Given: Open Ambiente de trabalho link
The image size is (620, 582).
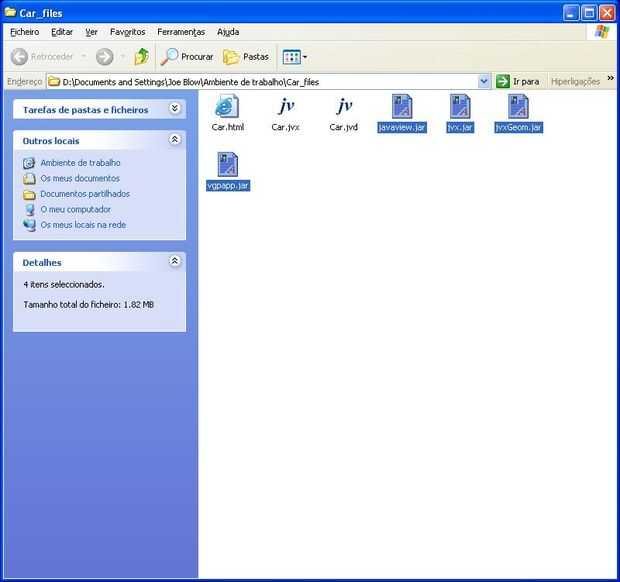Looking at the screenshot, I should 80,163.
